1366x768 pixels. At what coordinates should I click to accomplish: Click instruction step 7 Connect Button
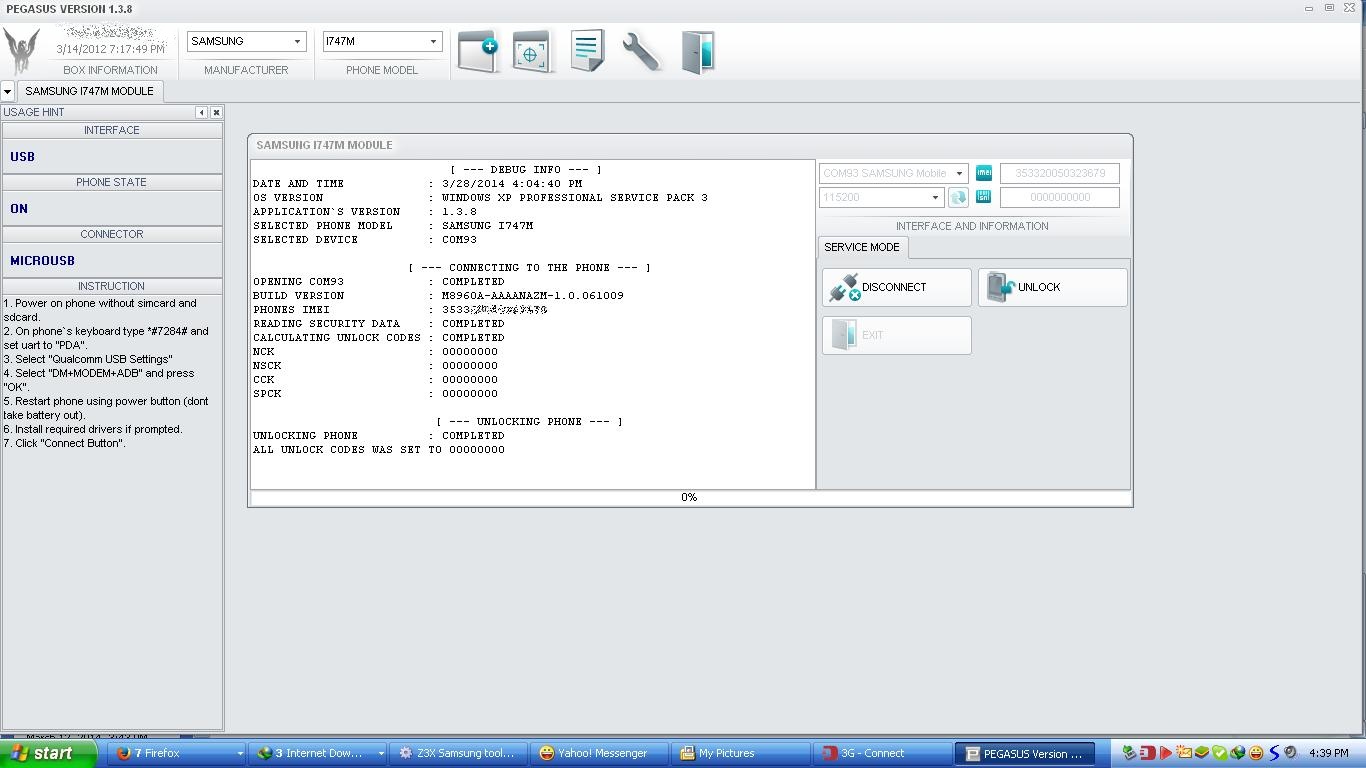click(65, 443)
